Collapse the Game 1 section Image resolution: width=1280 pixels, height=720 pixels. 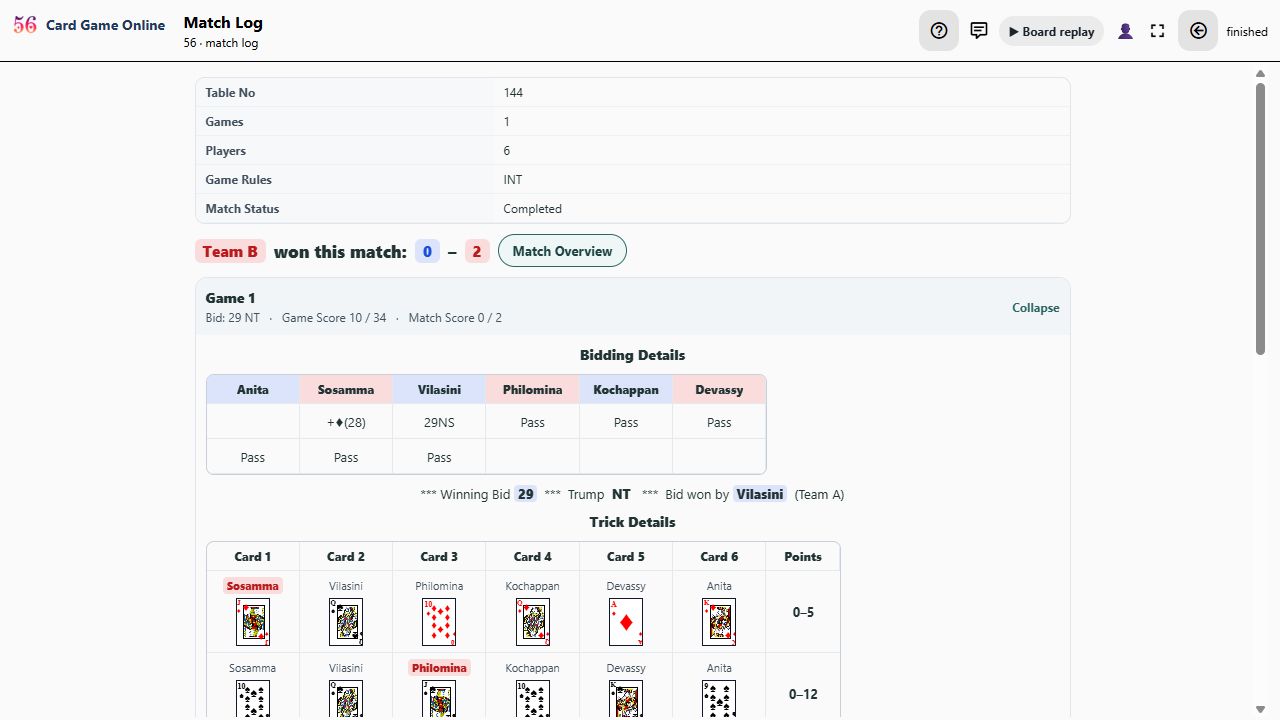[x=1035, y=308]
